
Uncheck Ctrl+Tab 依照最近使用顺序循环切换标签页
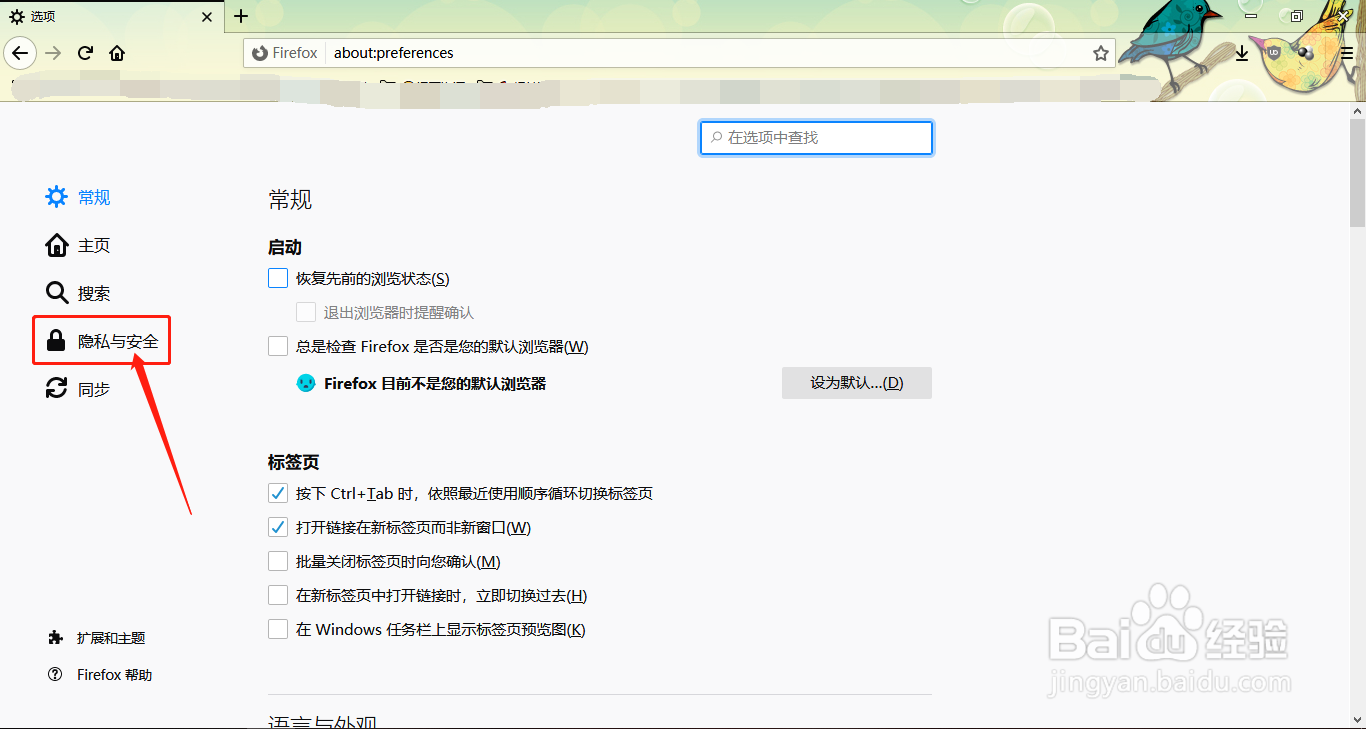pyautogui.click(x=278, y=493)
